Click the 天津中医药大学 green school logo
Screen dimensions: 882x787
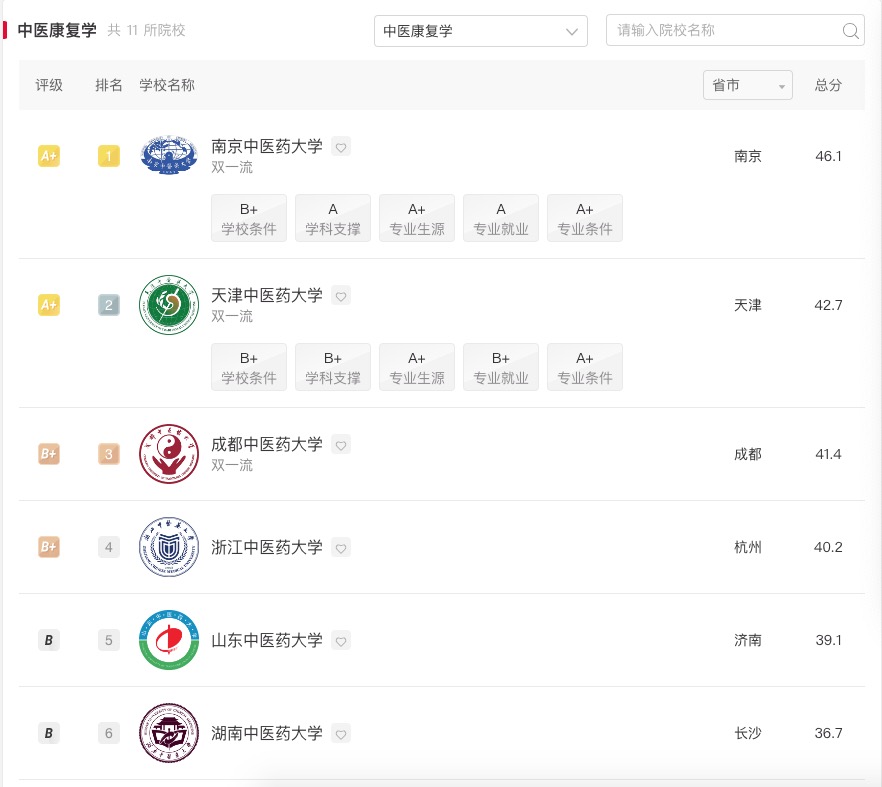[168, 304]
